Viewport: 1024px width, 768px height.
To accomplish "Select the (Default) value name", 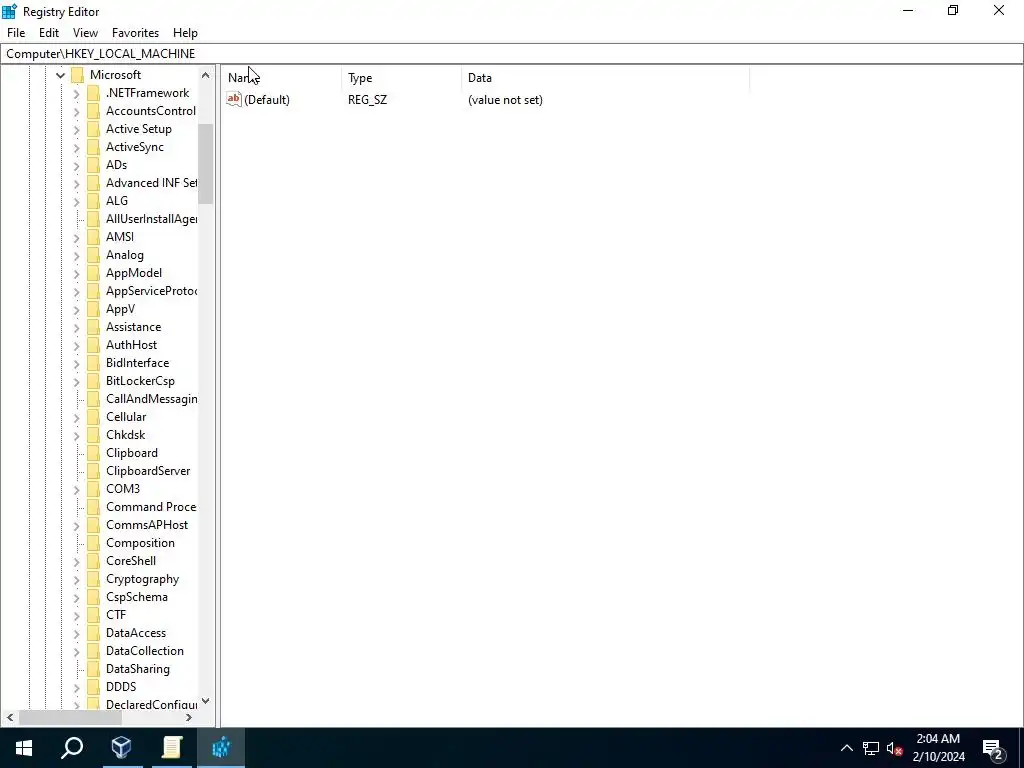I will point(266,99).
